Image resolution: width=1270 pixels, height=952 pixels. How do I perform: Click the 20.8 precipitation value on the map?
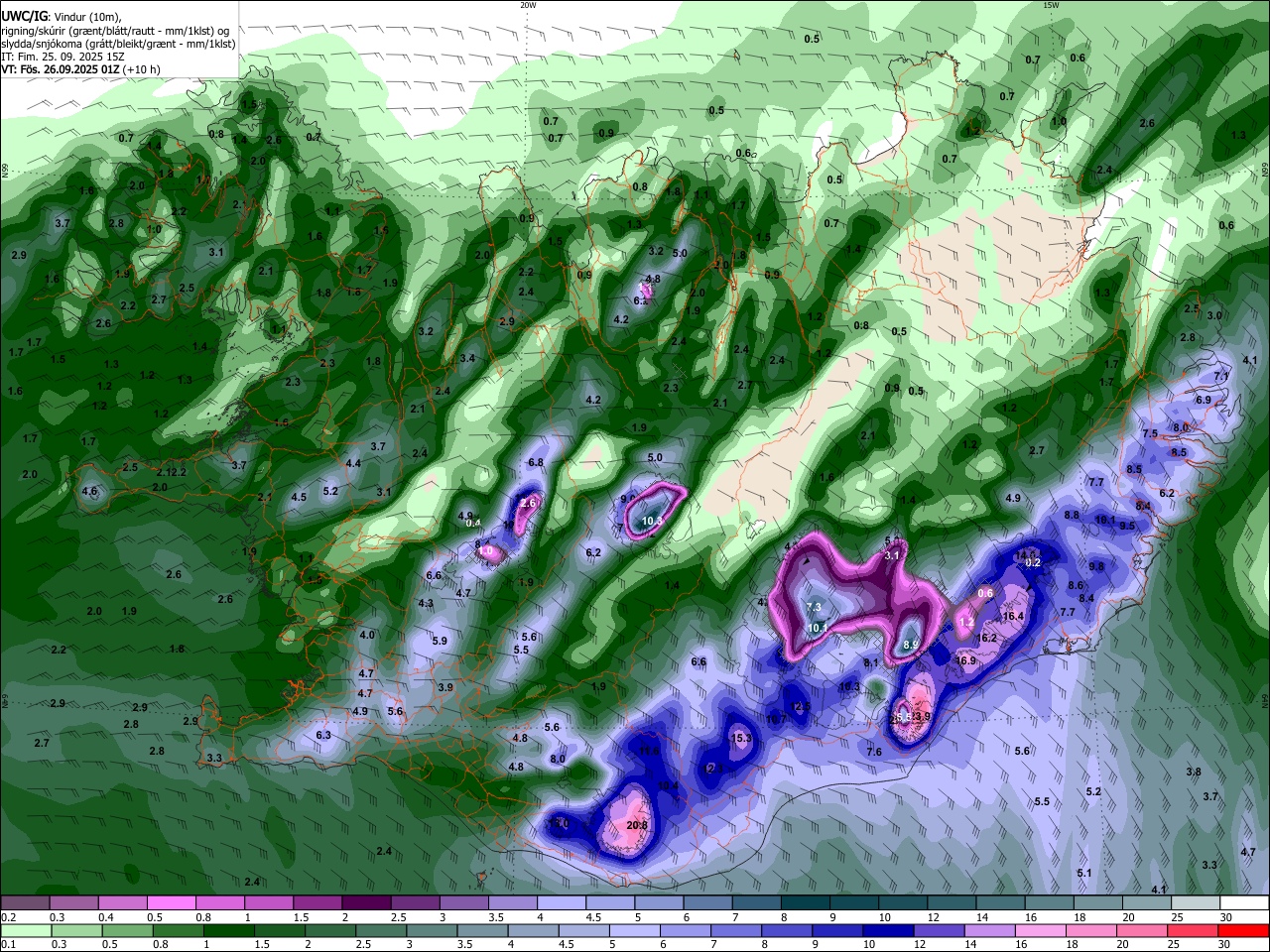coord(637,825)
